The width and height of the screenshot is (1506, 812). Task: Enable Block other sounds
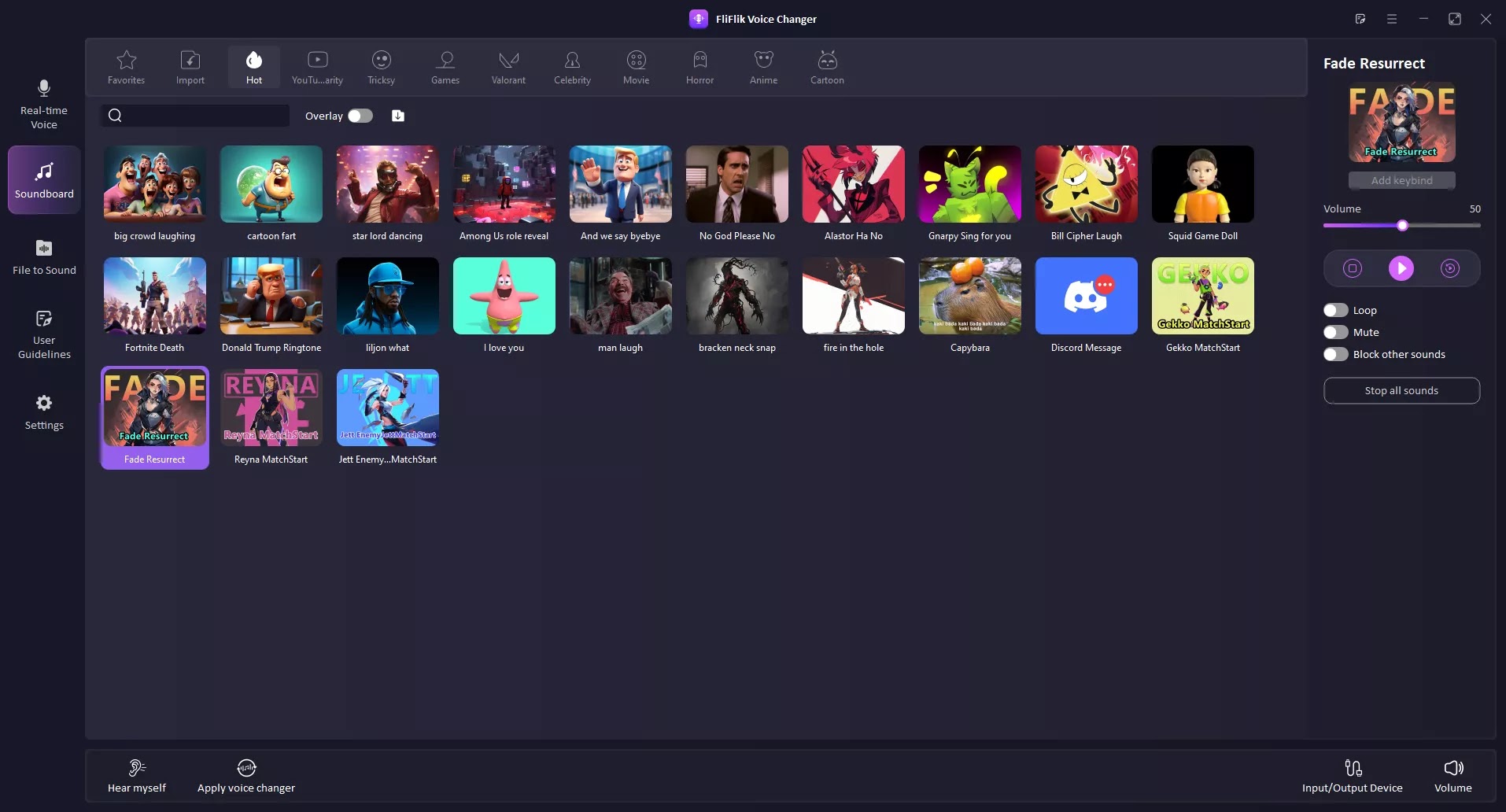[1334, 354]
